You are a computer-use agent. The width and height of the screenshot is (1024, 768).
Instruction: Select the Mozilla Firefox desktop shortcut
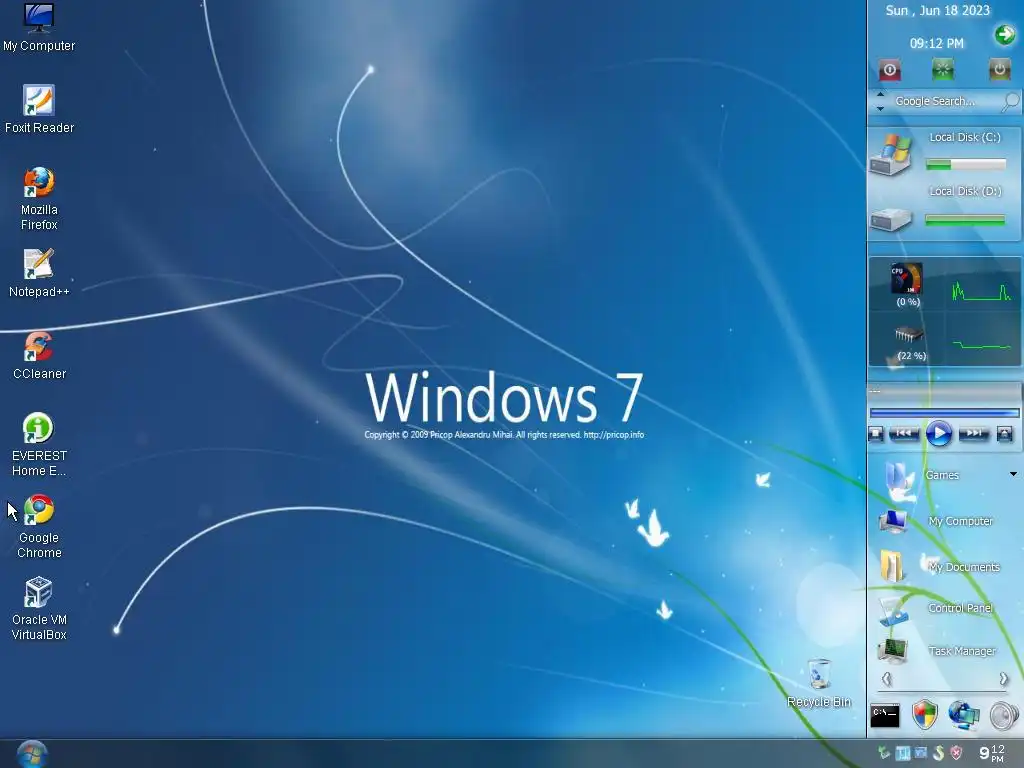pos(39,198)
